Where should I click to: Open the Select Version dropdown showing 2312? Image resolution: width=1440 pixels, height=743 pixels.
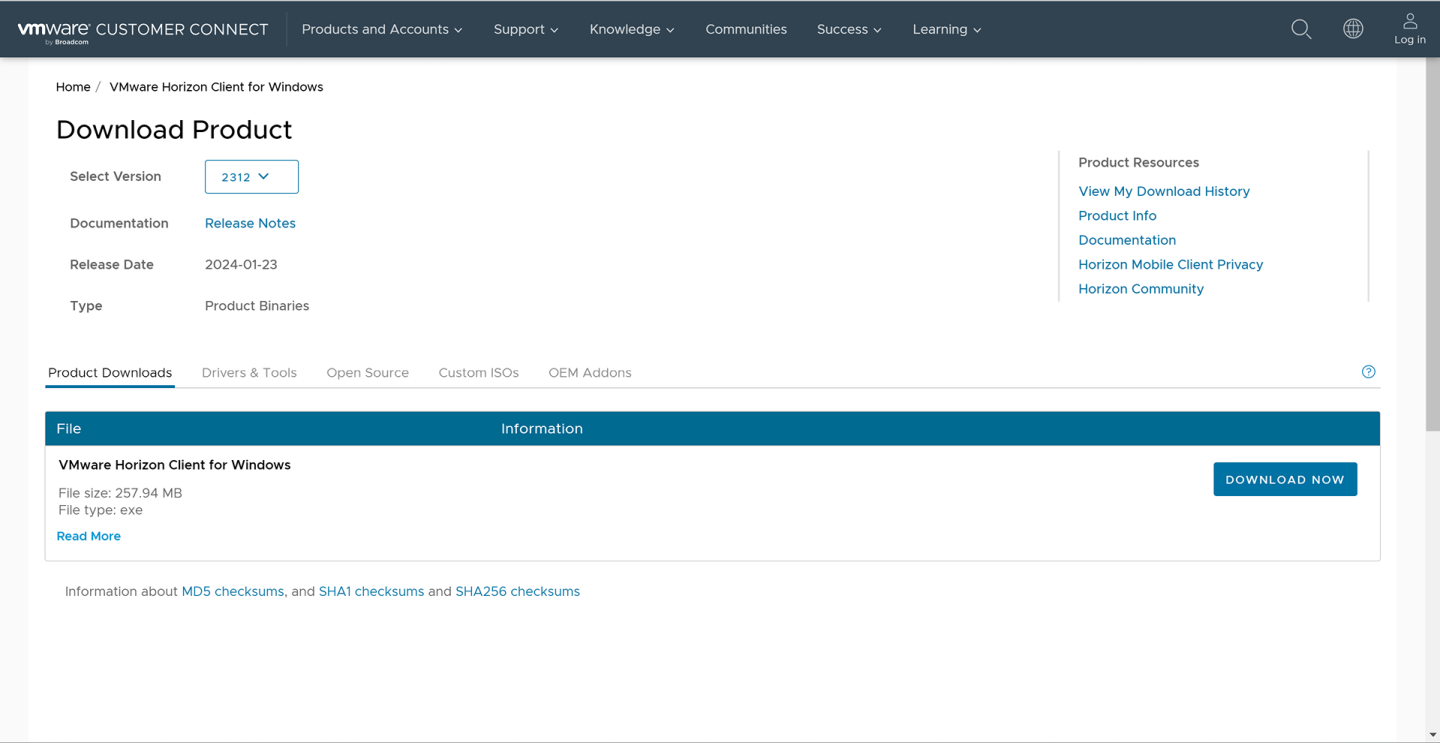(x=251, y=176)
